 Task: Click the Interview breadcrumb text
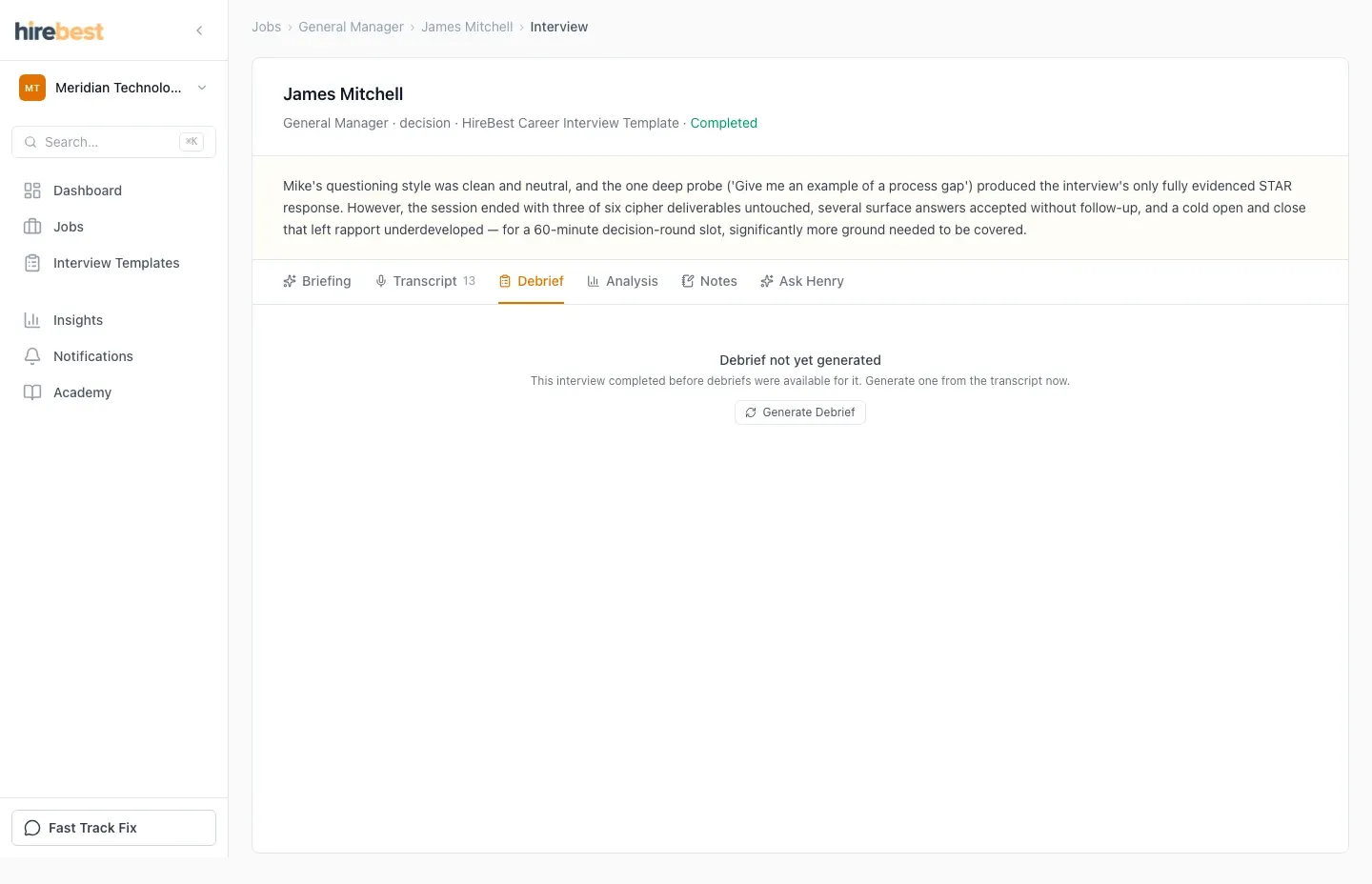pyautogui.click(x=559, y=27)
